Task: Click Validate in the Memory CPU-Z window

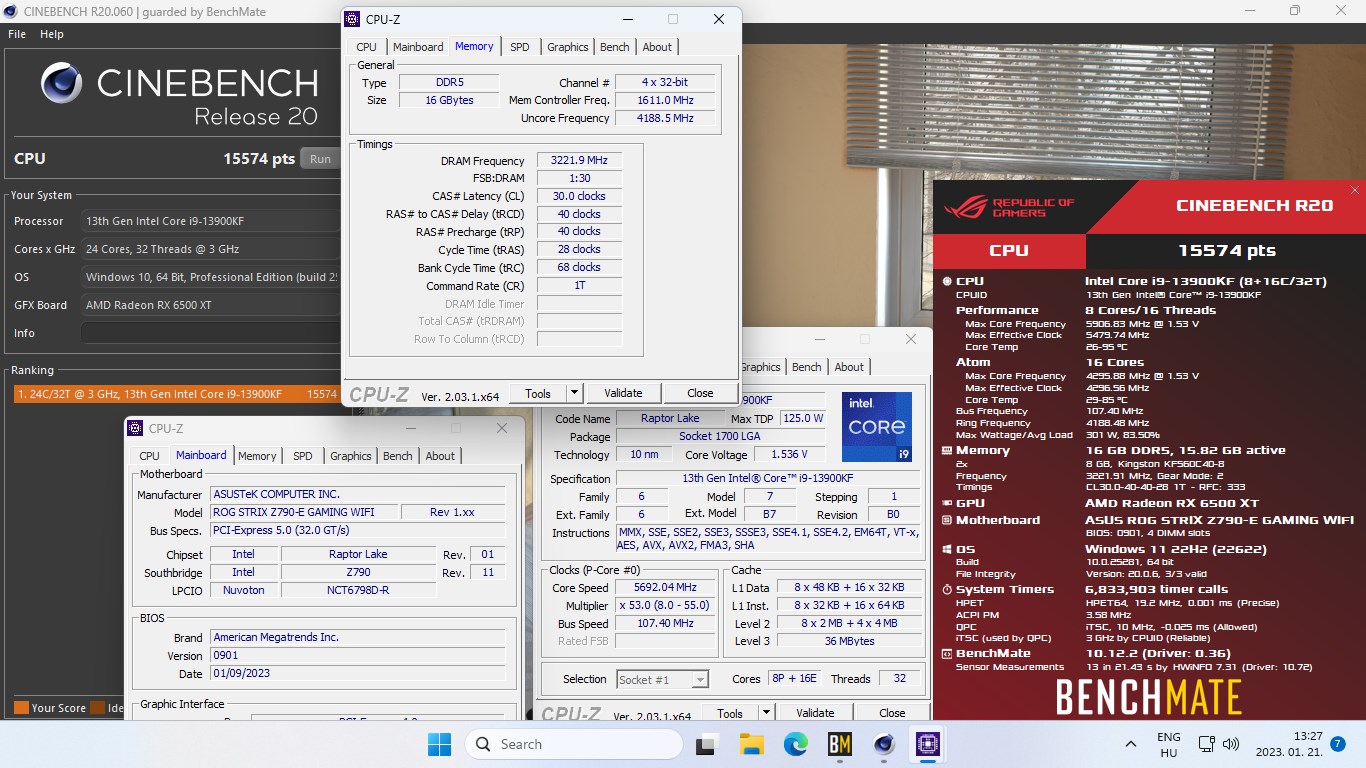Action: click(623, 393)
